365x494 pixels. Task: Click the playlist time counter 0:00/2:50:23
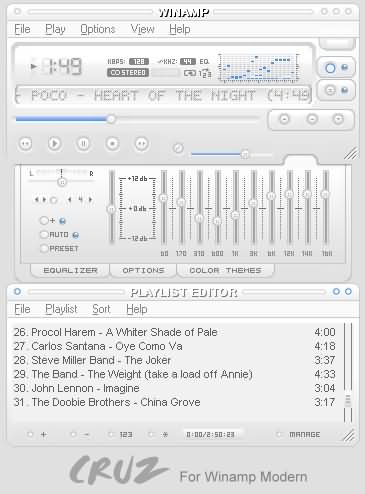211,434
